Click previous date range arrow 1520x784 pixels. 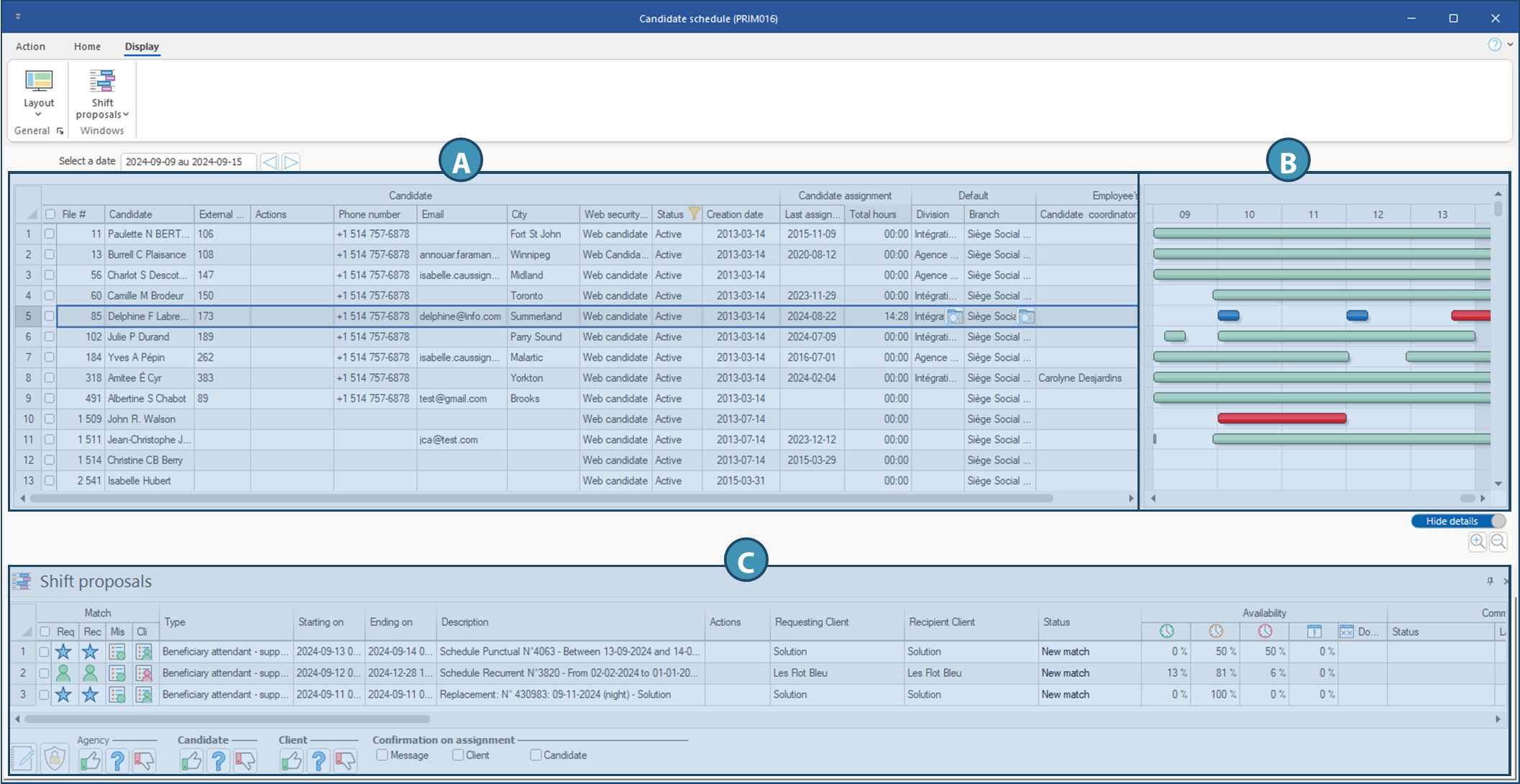tap(270, 162)
